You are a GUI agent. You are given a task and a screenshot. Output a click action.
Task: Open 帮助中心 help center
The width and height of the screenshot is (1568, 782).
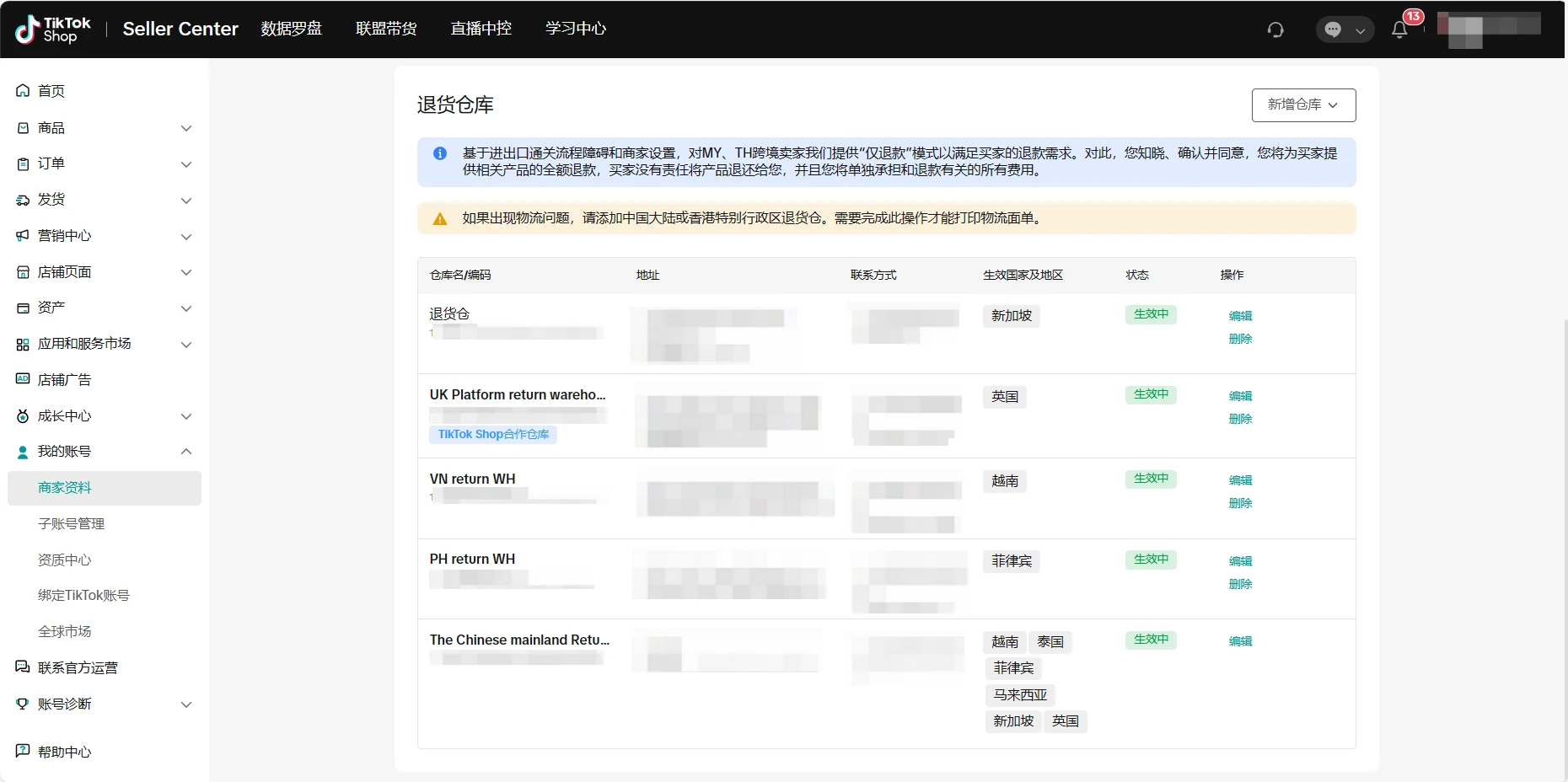point(64,753)
